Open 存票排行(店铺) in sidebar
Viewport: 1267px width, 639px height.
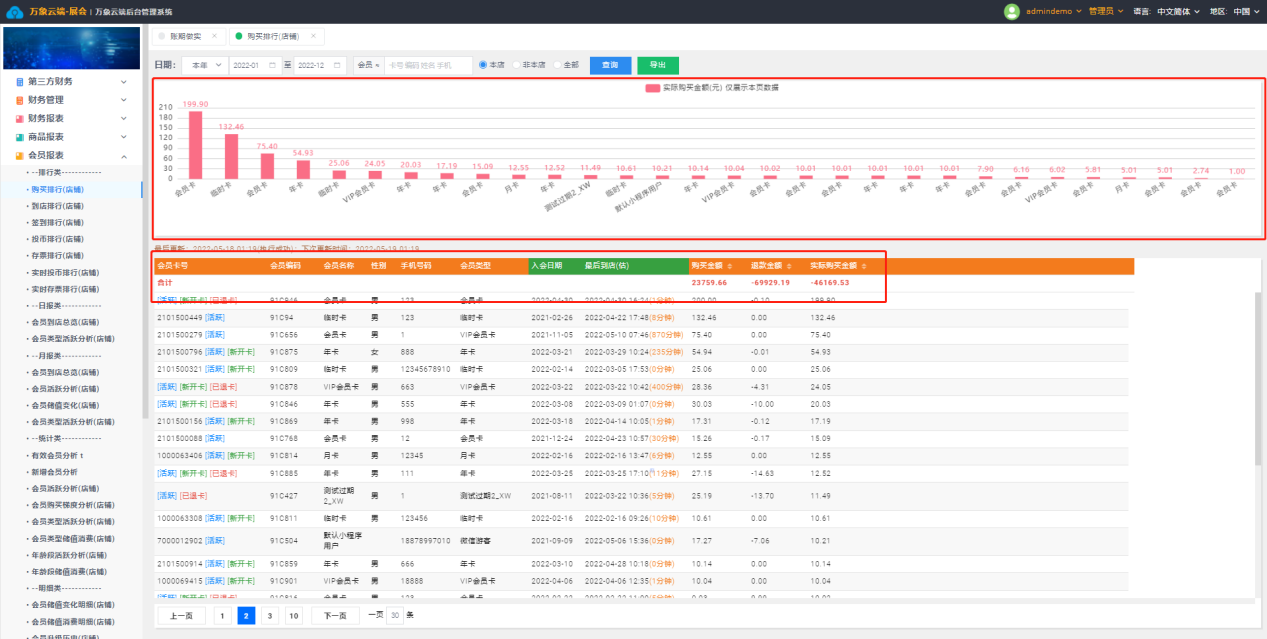(x=57, y=255)
